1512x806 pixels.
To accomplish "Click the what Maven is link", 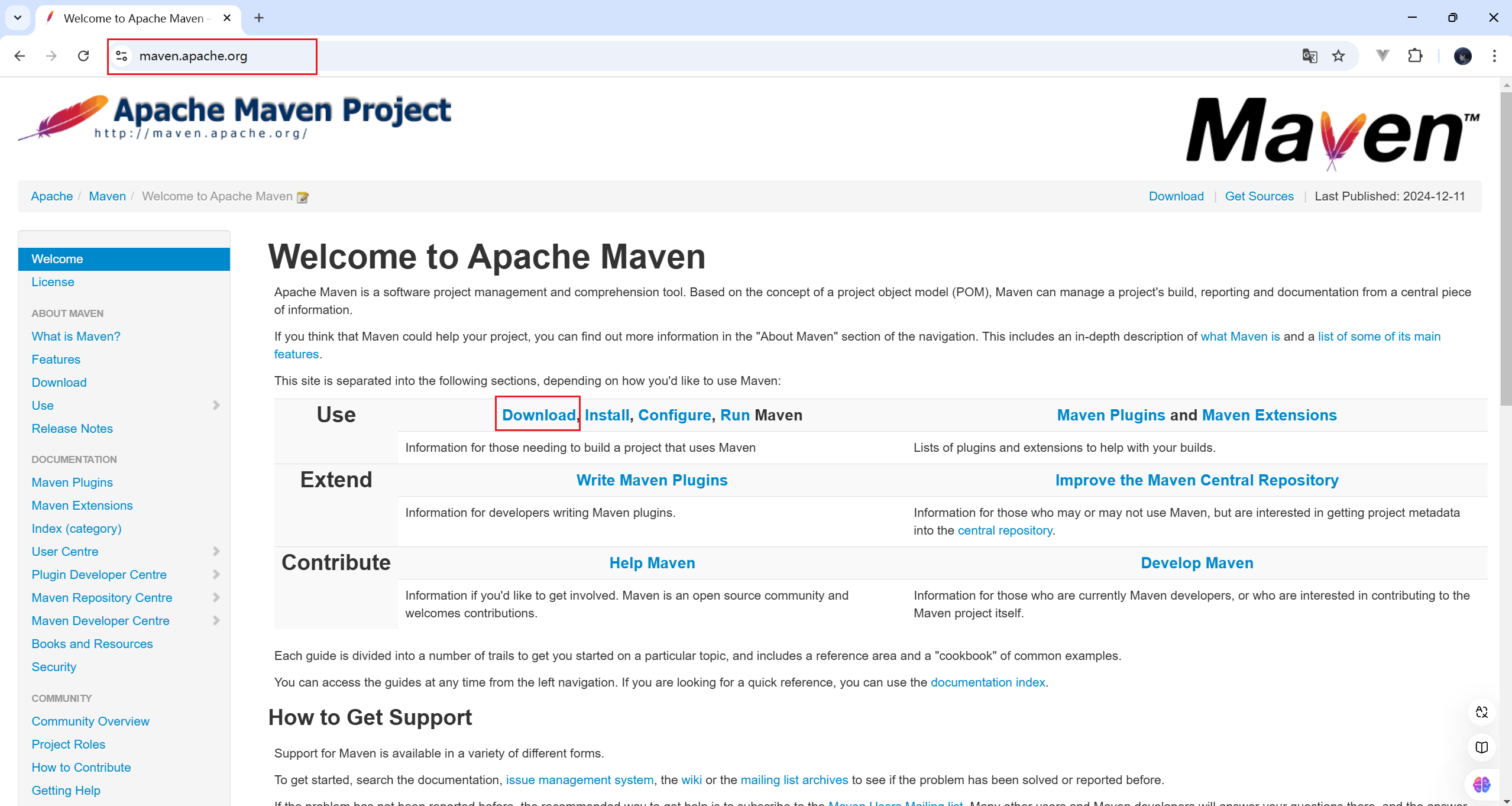I will coord(1240,336).
